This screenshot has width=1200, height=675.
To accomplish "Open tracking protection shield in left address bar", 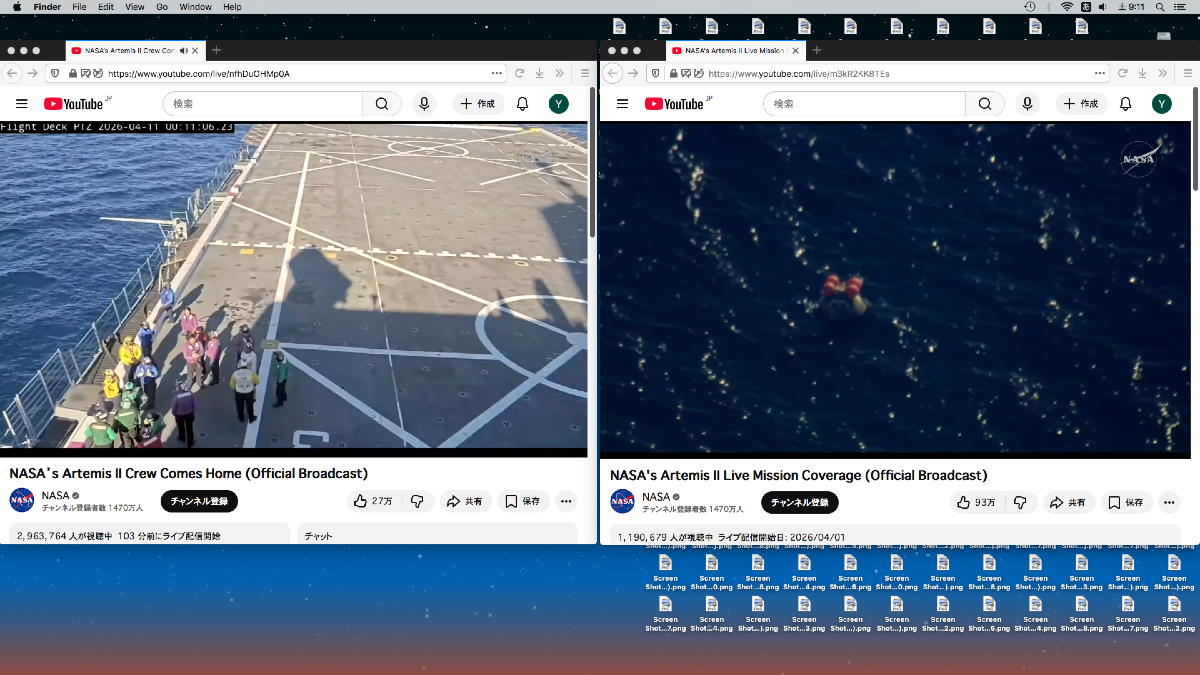I will [x=54, y=73].
